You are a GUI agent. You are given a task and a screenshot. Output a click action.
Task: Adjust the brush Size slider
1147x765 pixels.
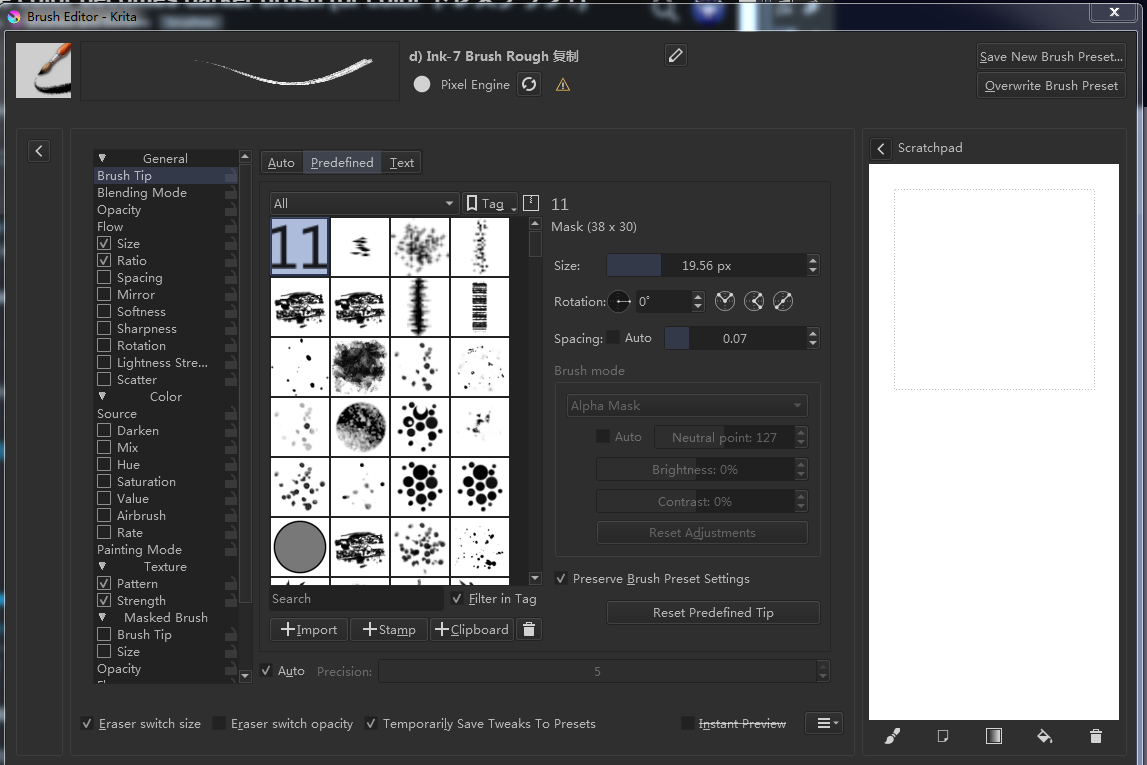706,266
